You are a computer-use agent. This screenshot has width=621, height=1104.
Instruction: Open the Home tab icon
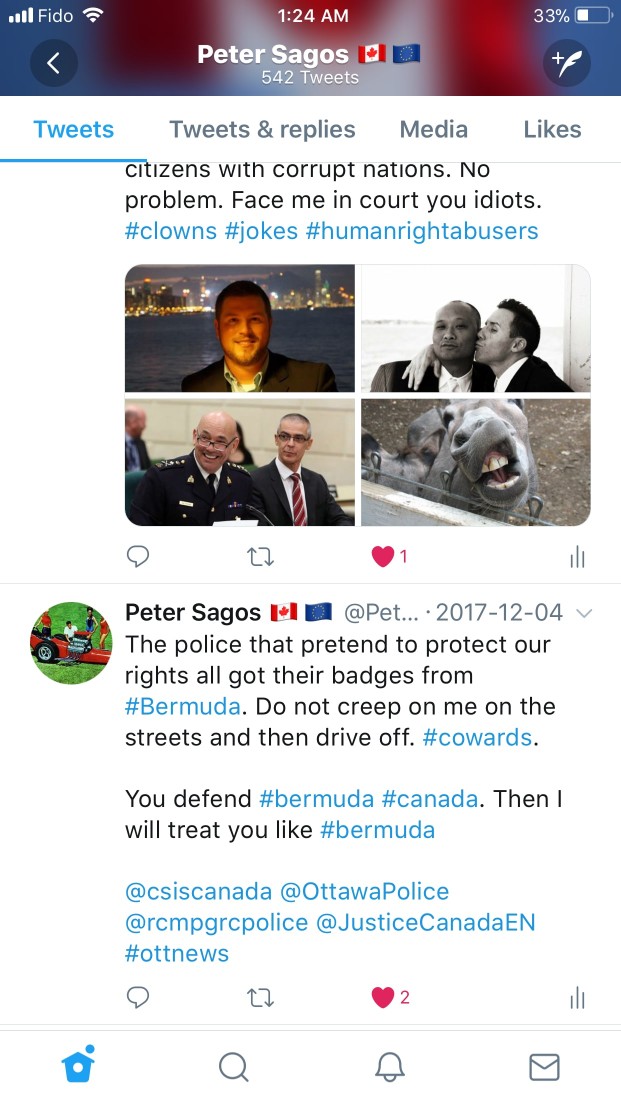pos(79,1065)
